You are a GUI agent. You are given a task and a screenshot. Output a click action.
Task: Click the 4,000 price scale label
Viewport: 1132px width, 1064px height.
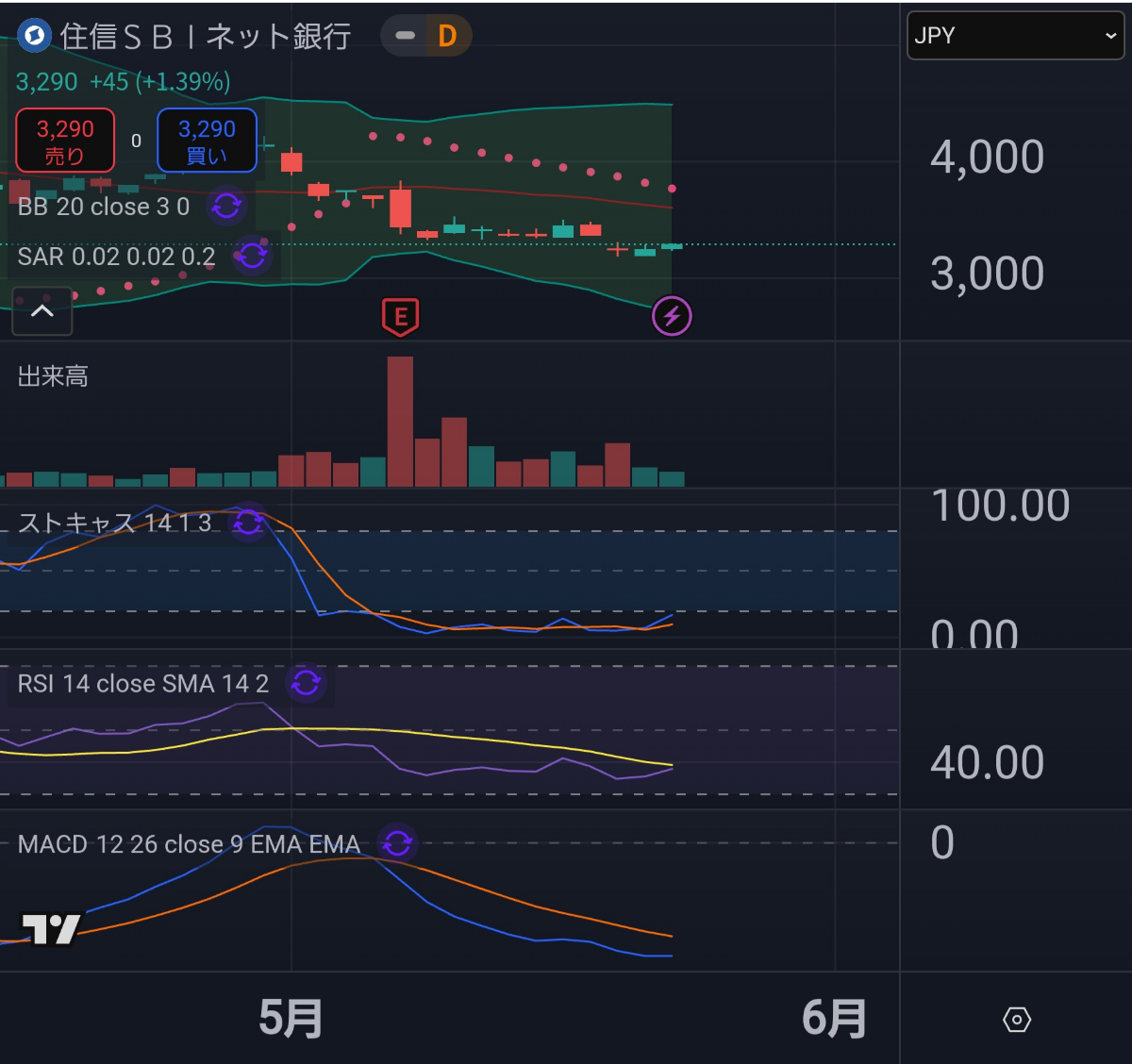click(987, 157)
